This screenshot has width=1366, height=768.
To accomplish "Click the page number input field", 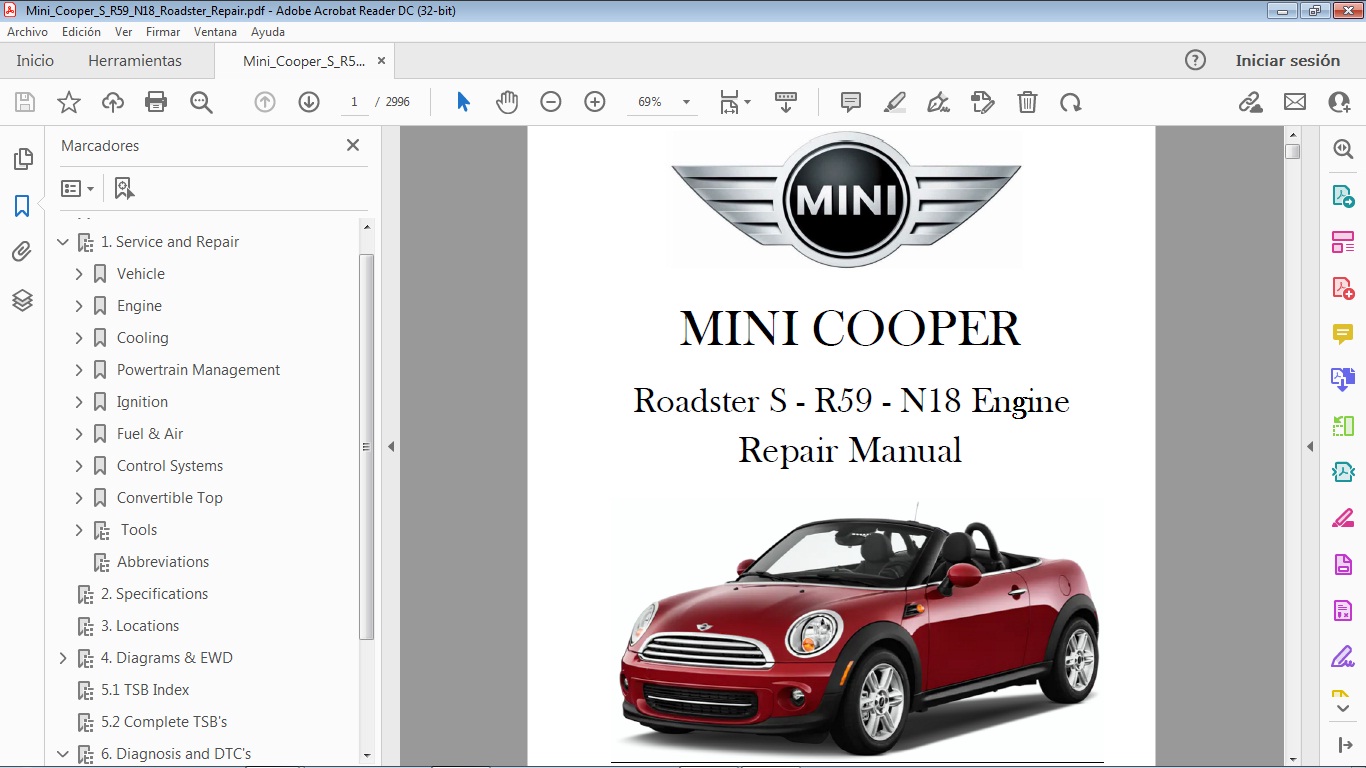I will click(354, 101).
